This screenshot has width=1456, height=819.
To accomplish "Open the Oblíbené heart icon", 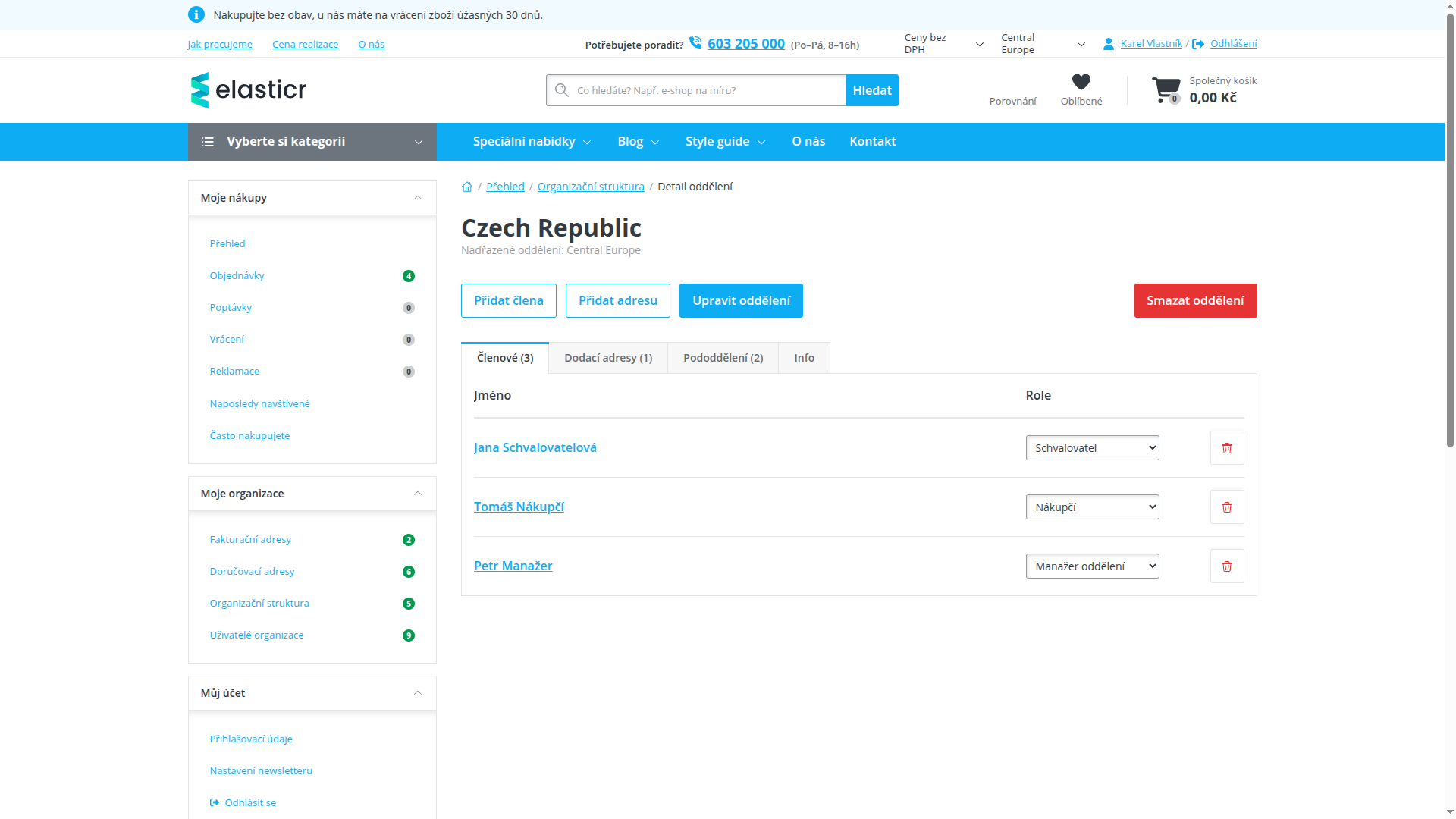I will tap(1081, 82).
